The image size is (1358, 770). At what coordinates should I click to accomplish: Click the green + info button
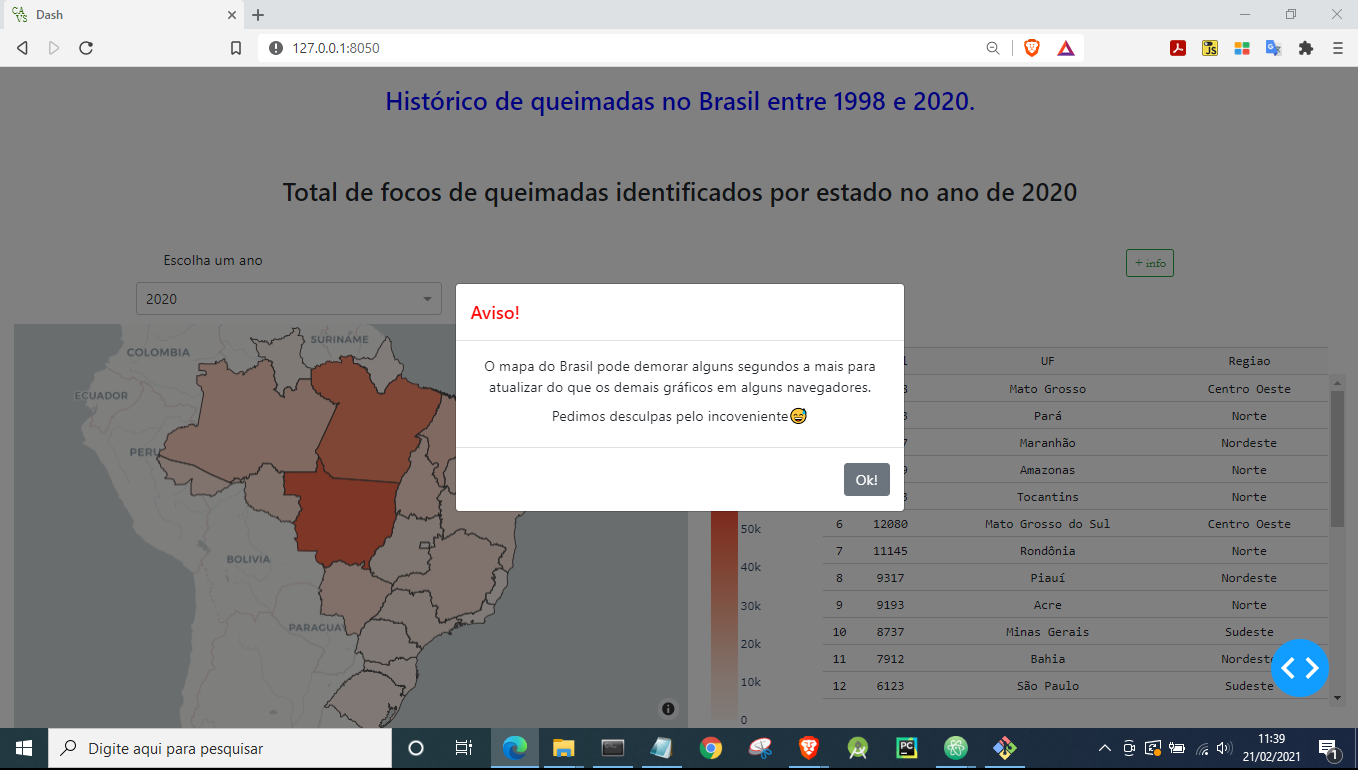tap(1150, 263)
